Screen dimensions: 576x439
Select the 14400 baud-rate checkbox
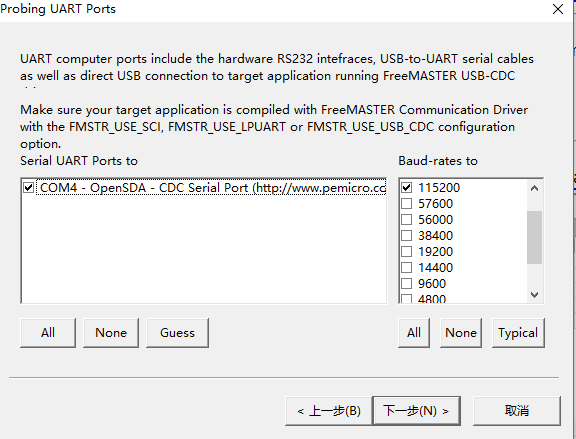coord(406,267)
